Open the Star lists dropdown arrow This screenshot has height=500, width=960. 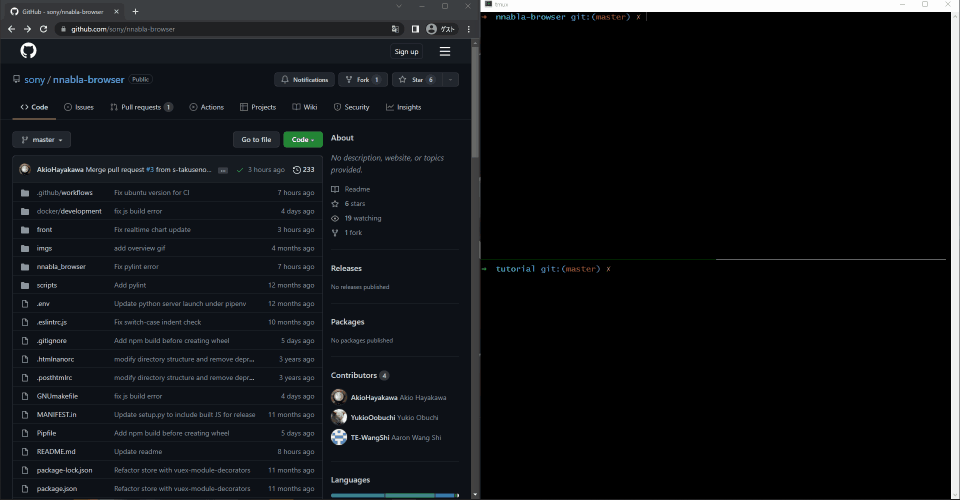(x=450, y=80)
